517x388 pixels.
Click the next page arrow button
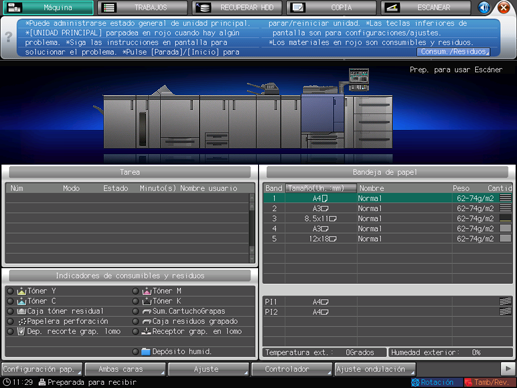click(508, 369)
